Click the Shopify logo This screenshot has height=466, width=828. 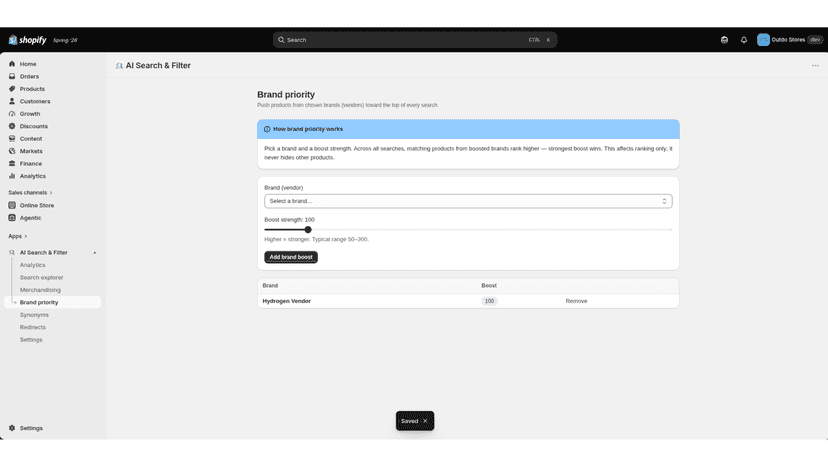(27, 40)
